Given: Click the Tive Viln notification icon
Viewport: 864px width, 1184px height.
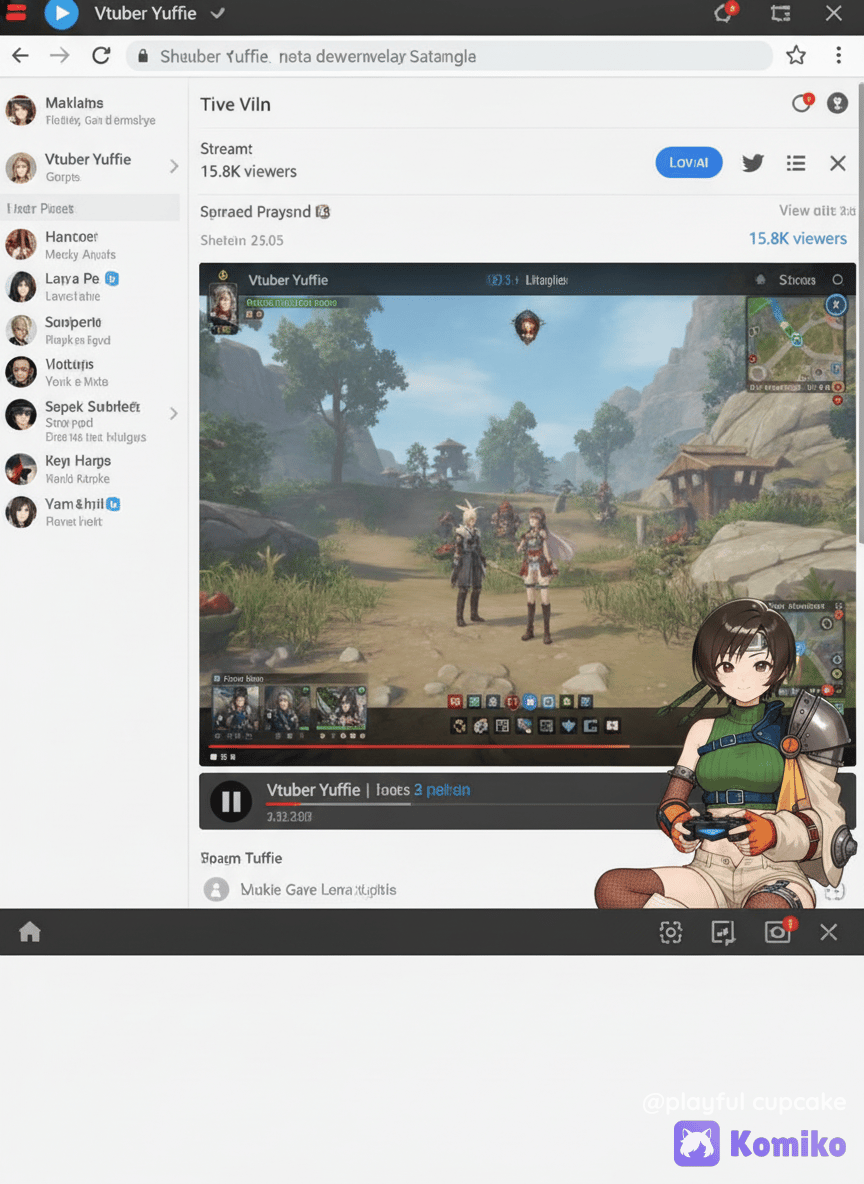Looking at the screenshot, I should (x=802, y=103).
